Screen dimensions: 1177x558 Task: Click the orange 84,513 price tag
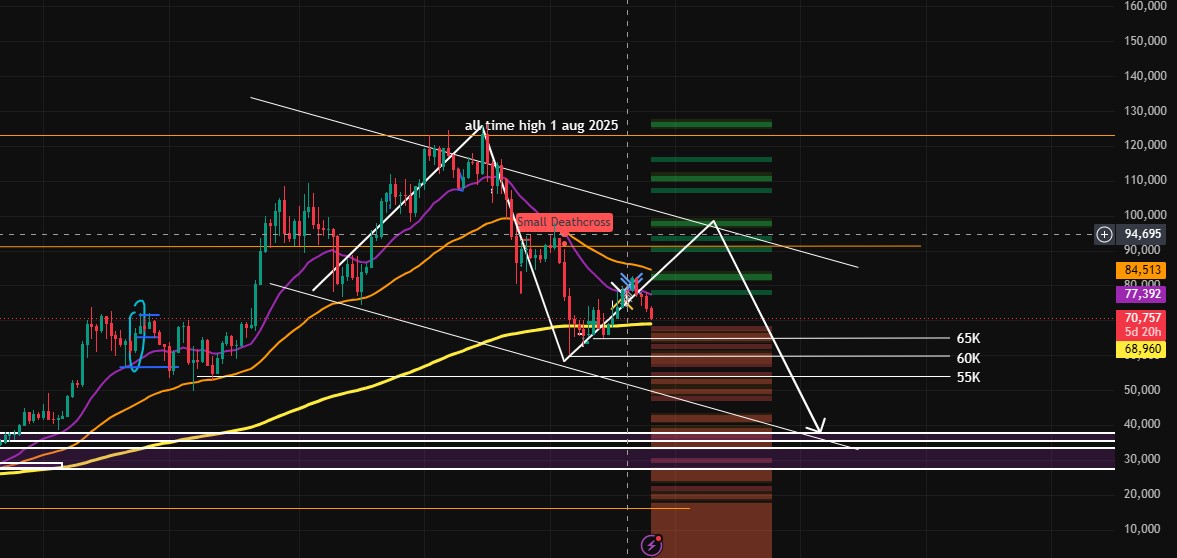pyautogui.click(x=1142, y=270)
